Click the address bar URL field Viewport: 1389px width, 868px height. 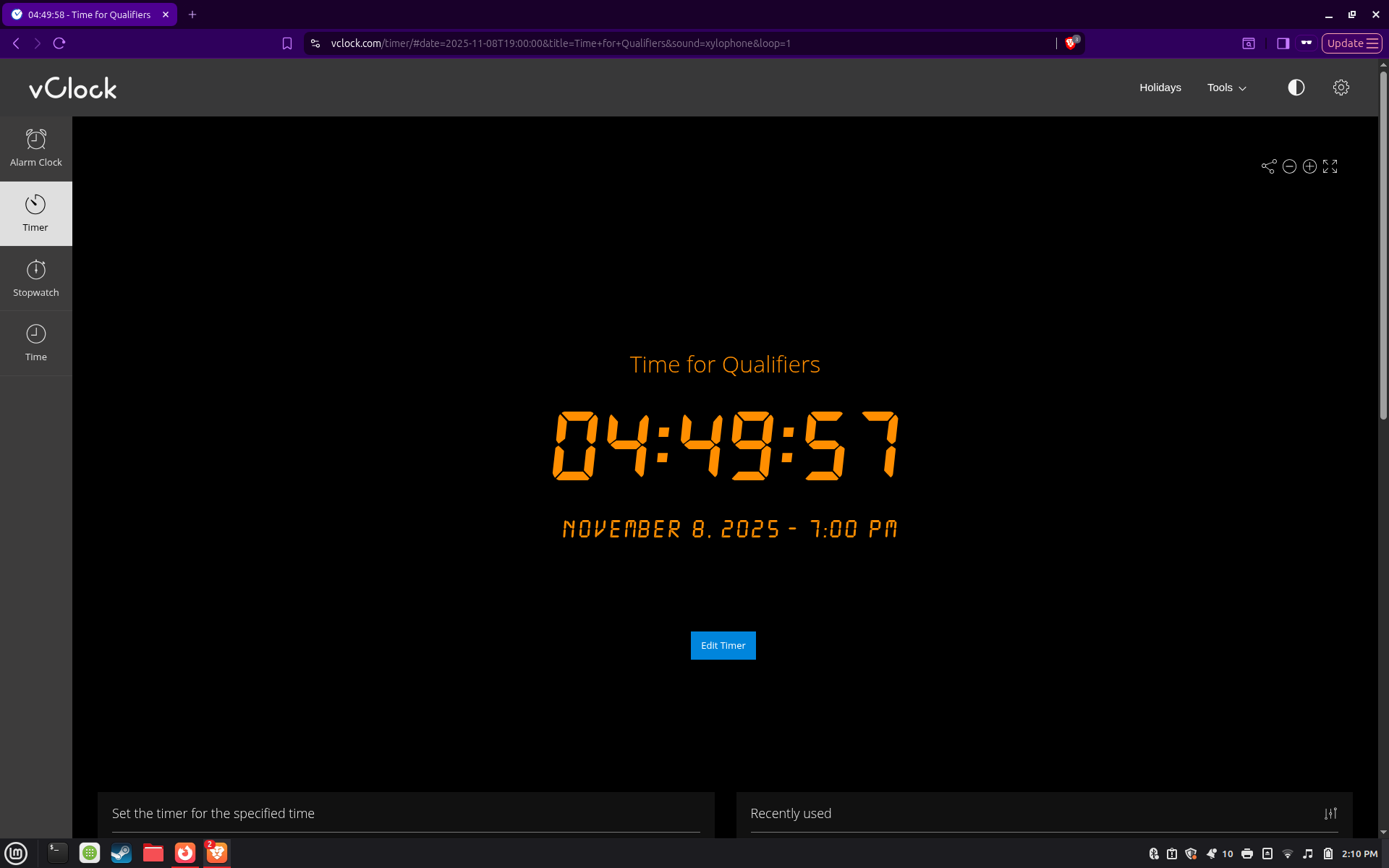click(561, 43)
